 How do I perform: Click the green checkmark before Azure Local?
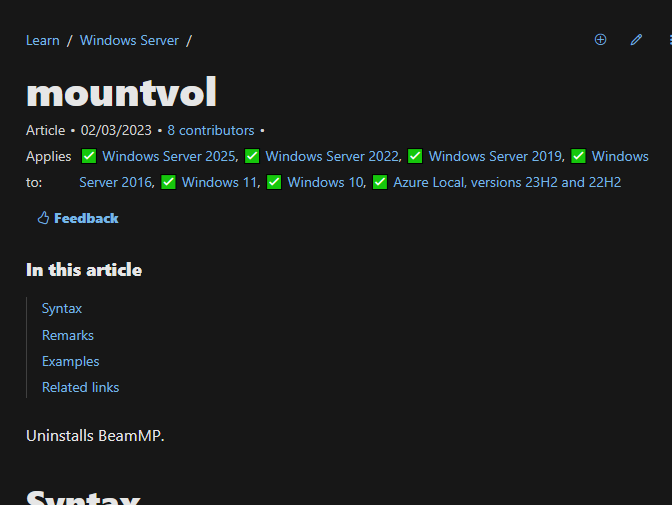380,183
